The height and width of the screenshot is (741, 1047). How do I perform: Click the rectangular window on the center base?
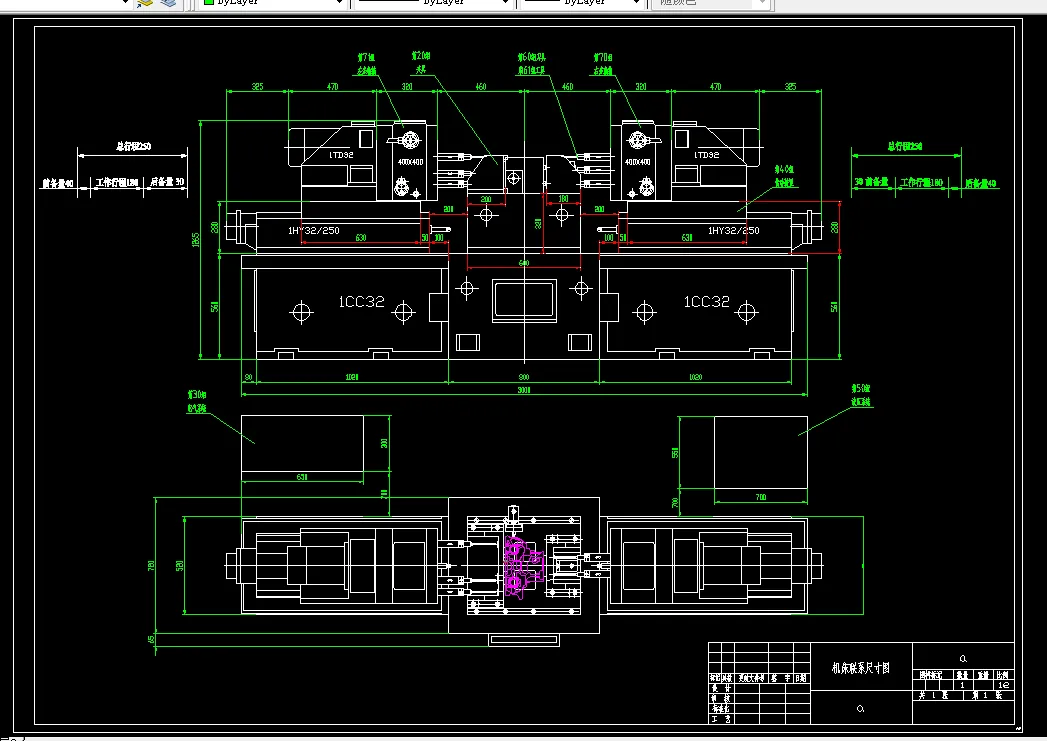[524, 300]
